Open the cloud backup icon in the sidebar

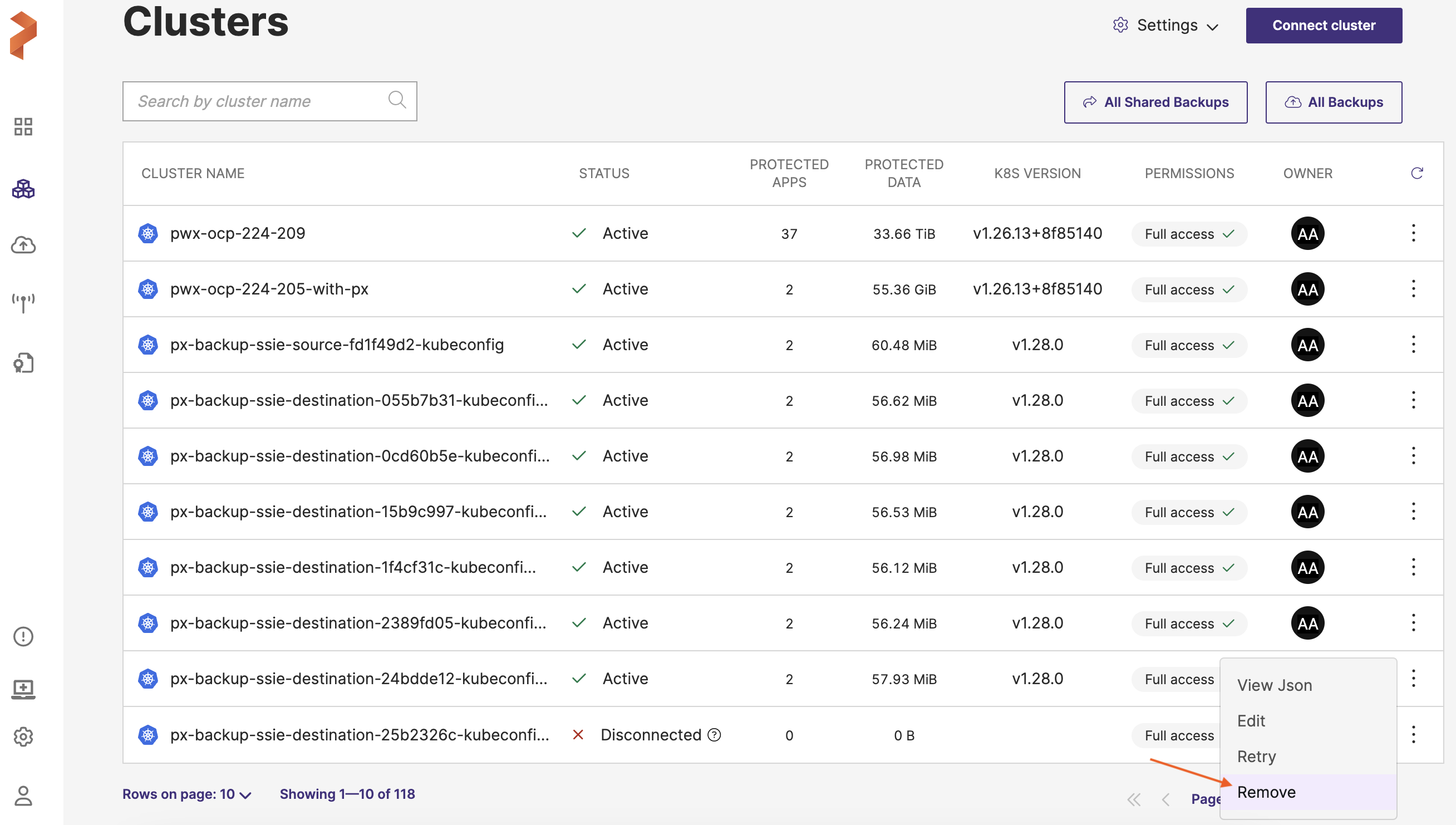tap(23, 245)
